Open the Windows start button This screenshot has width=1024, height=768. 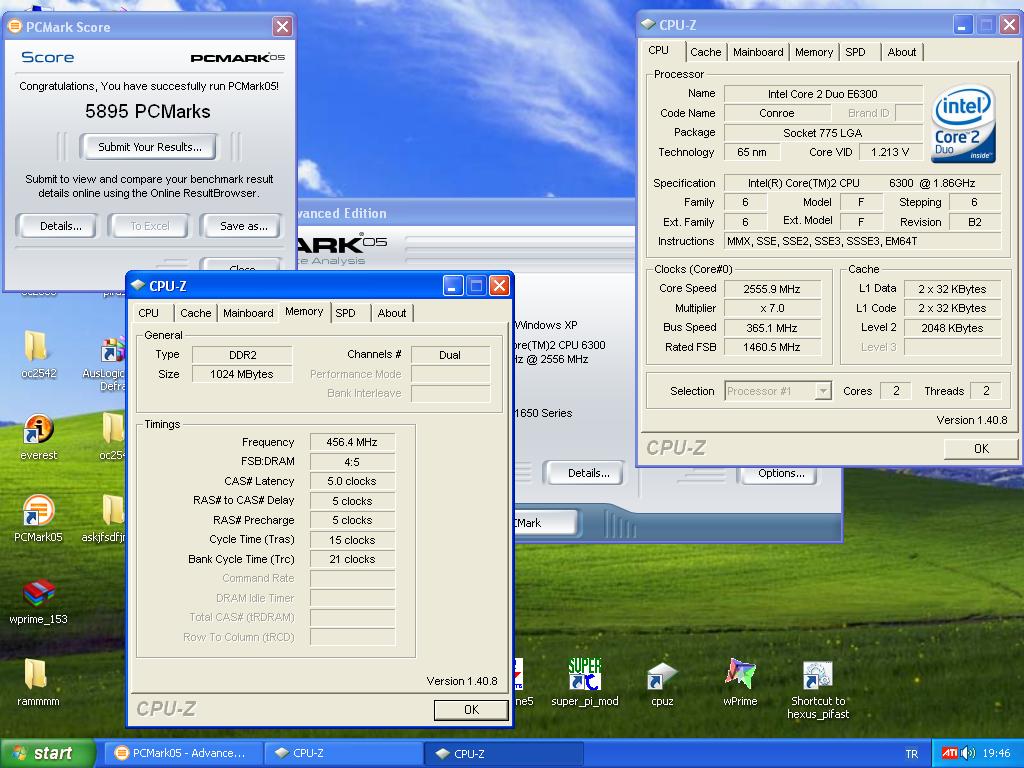[x=48, y=753]
